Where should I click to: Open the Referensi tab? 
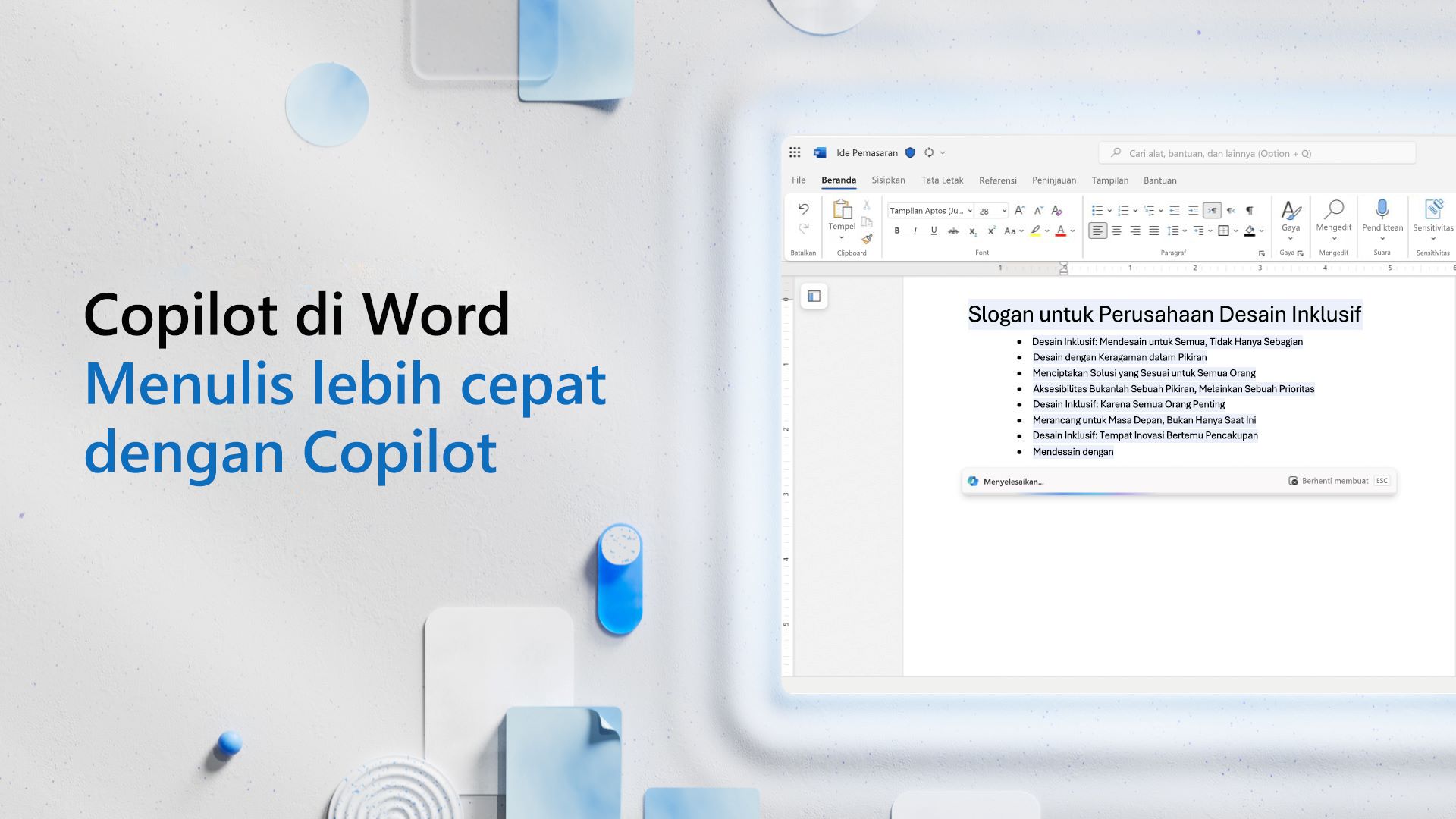(x=997, y=180)
